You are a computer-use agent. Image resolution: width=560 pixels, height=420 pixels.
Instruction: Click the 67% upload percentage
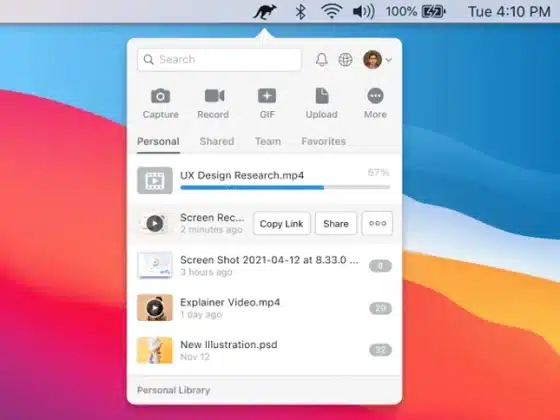coord(378,173)
